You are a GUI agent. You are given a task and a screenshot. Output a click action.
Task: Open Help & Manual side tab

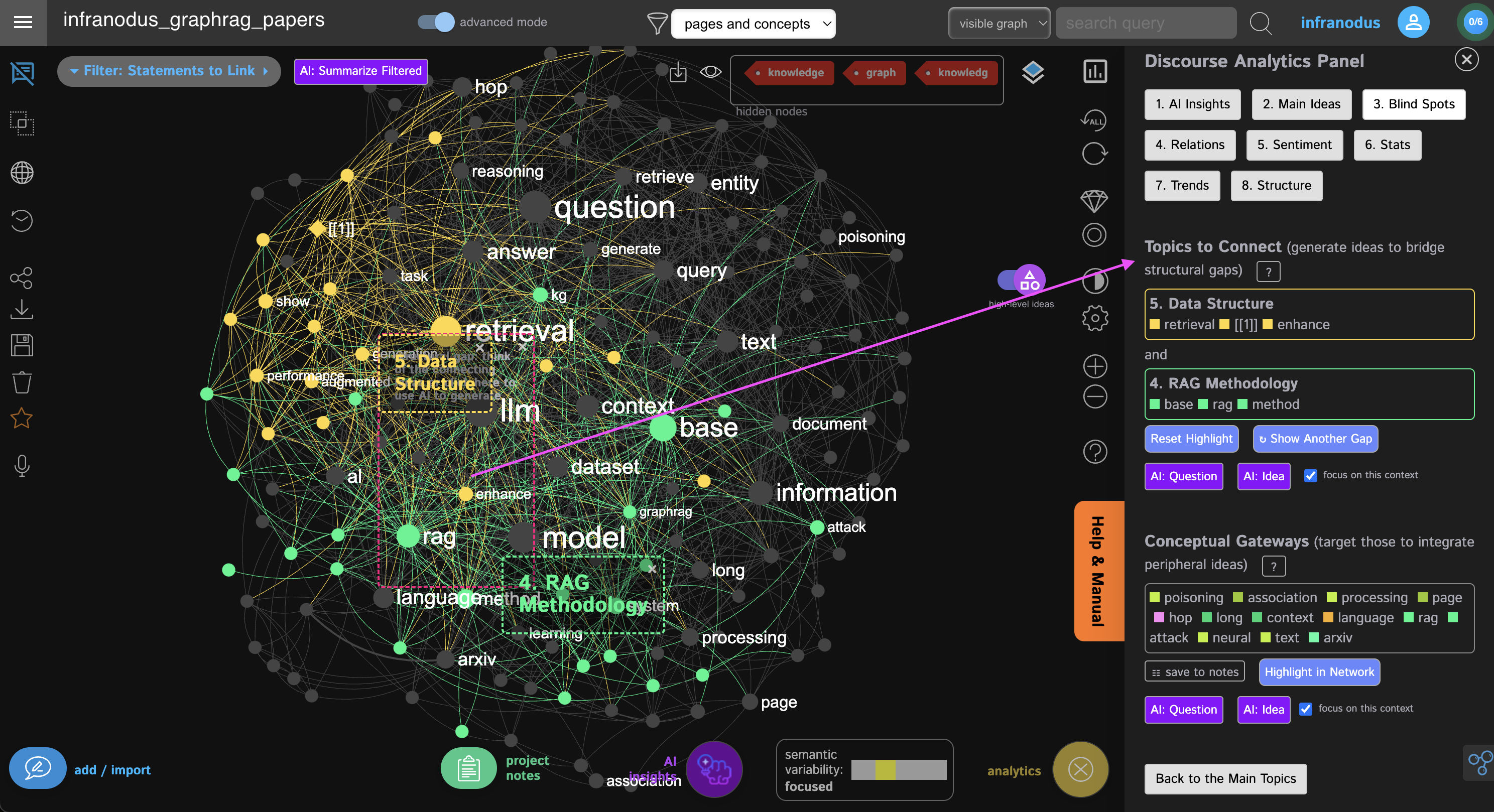pyautogui.click(x=1098, y=571)
